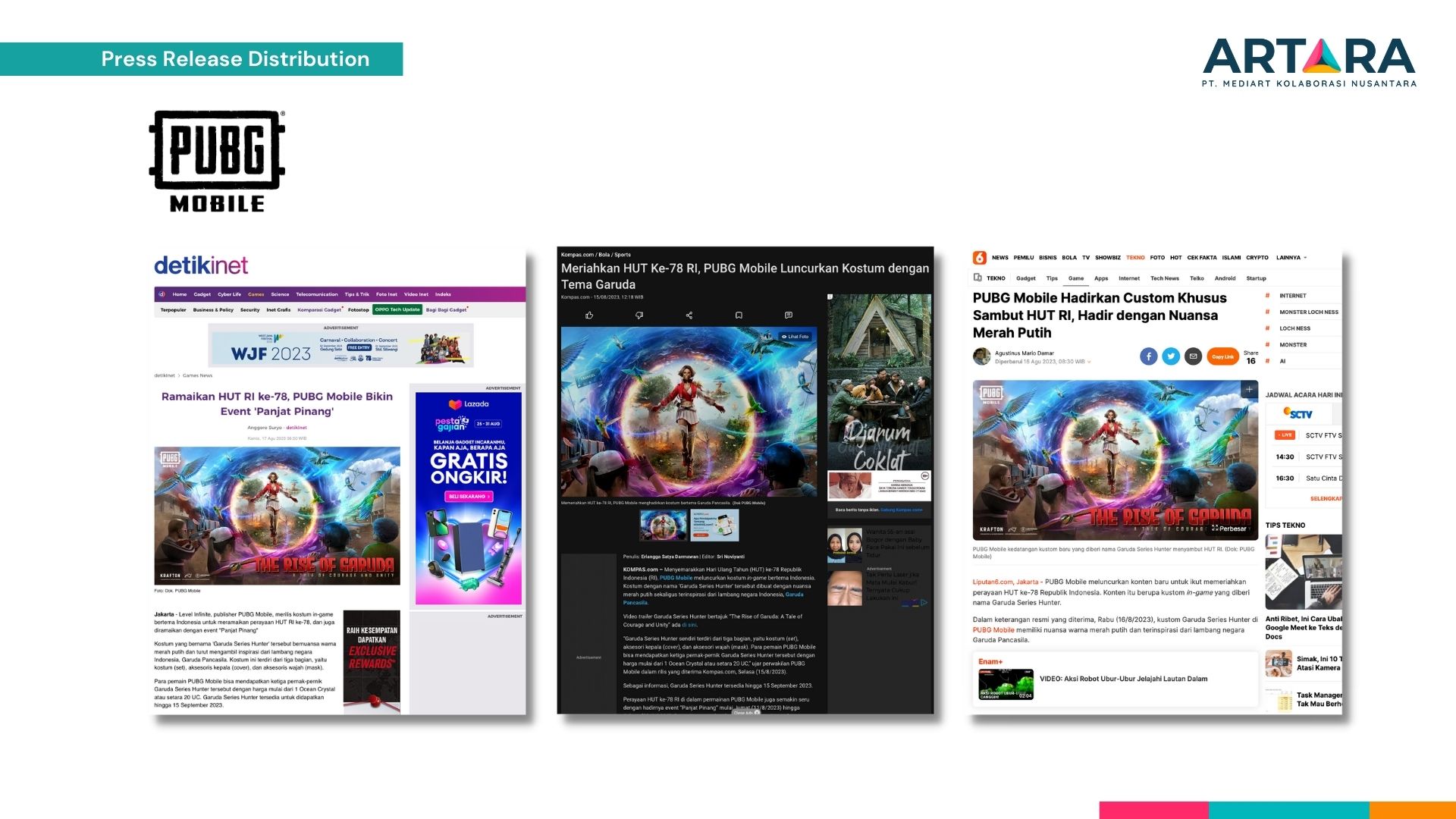Click Enam+ robot ubur-ubur video thumbnail
This screenshot has width=1456, height=819.
coord(1006,685)
